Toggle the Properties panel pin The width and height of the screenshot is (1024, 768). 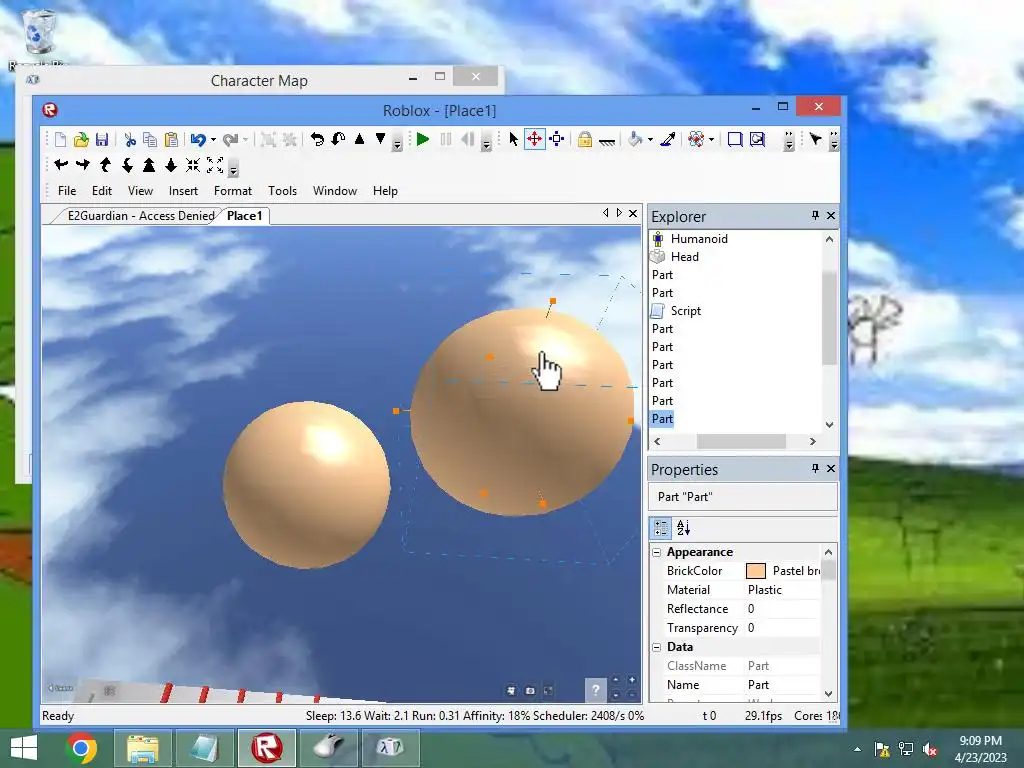815,468
